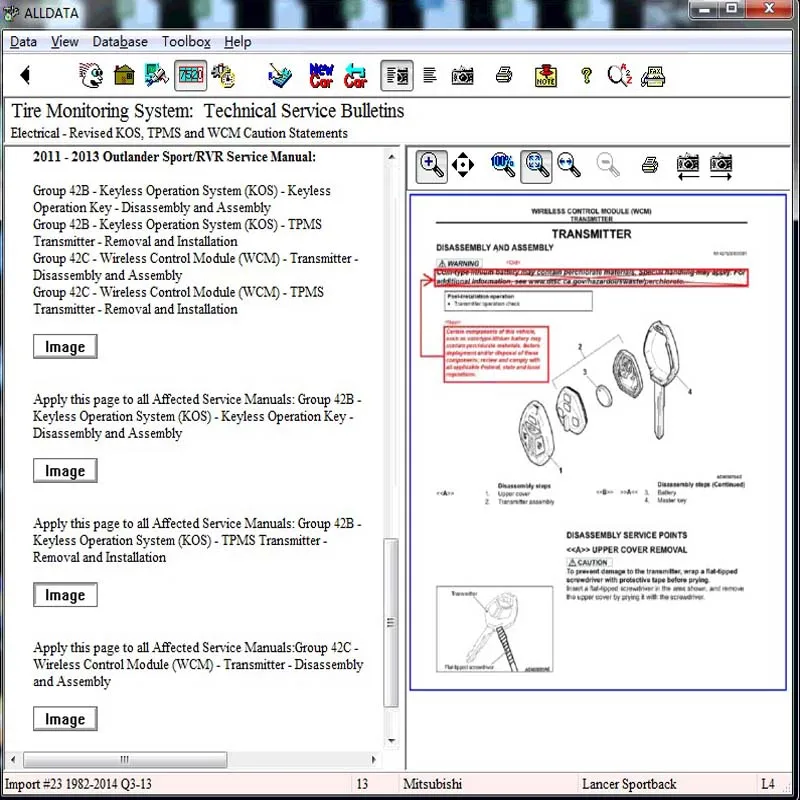Viewport: 800px width, 800px height.
Task: Click the horizontal scrollbar thumb in text pane
Action: coord(125,760)
